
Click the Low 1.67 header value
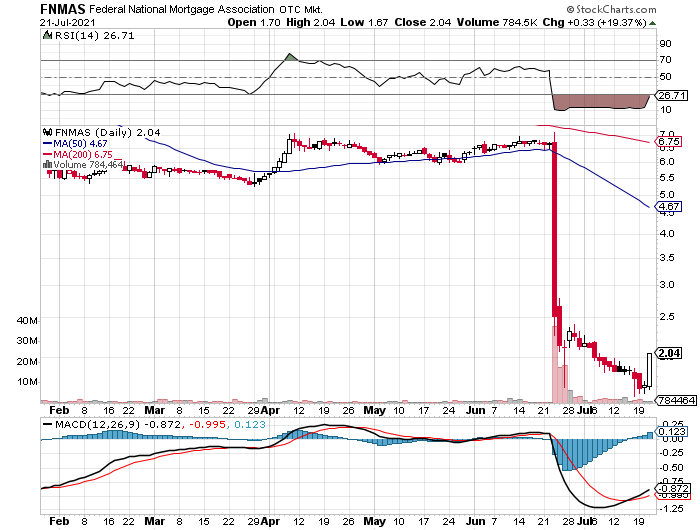[364, 22]
